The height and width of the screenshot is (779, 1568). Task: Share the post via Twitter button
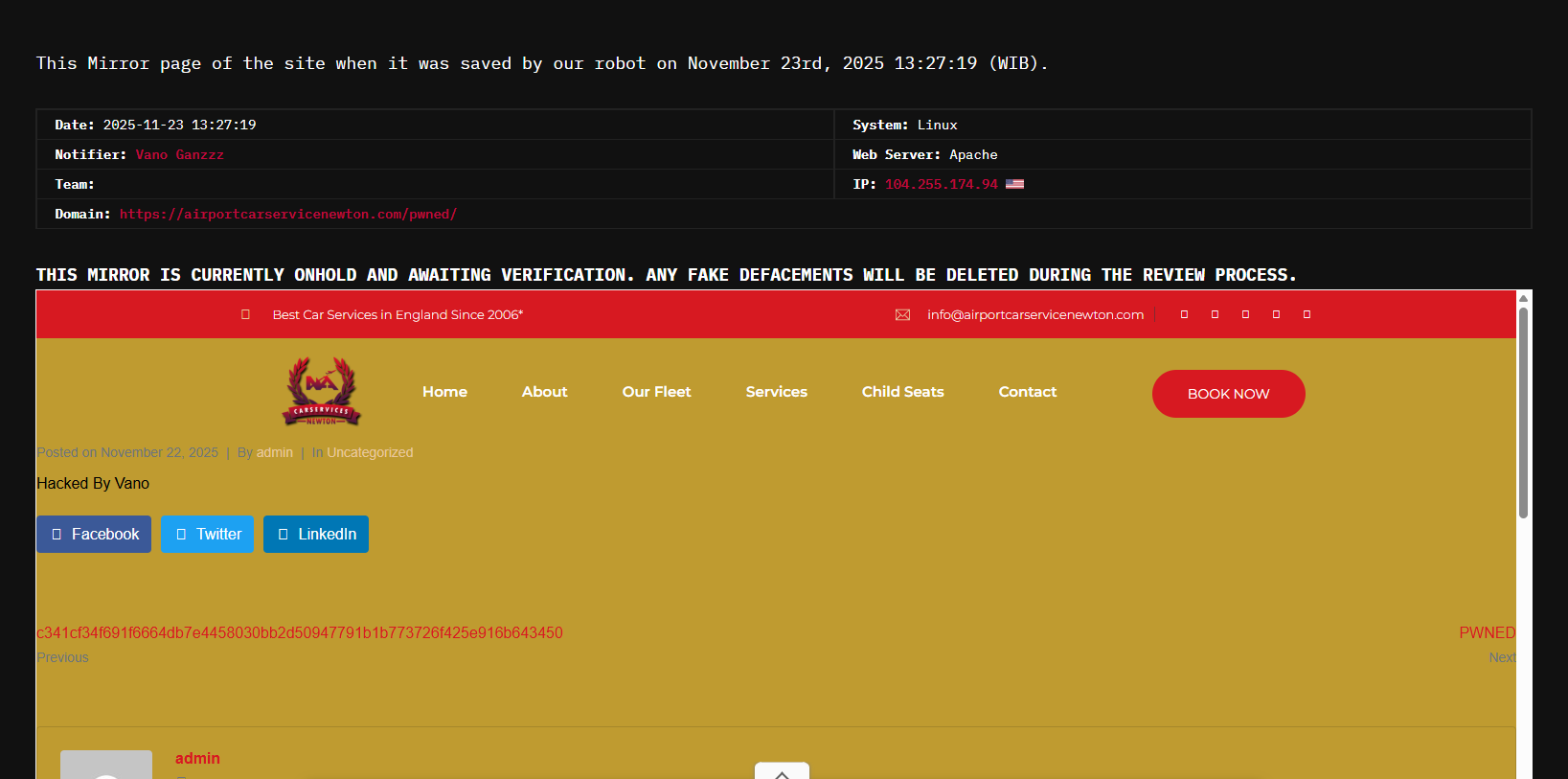[208, 535]
